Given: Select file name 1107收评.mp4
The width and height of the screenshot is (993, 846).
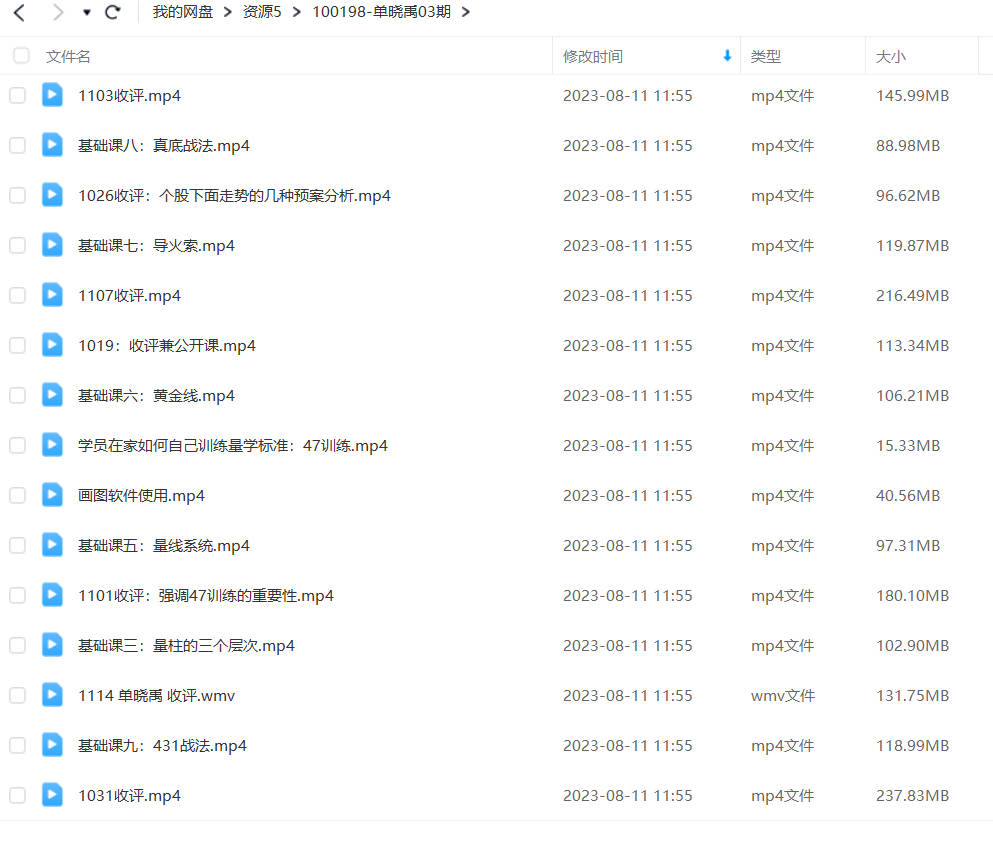Looking at the screenshot, I should point(129,296).
